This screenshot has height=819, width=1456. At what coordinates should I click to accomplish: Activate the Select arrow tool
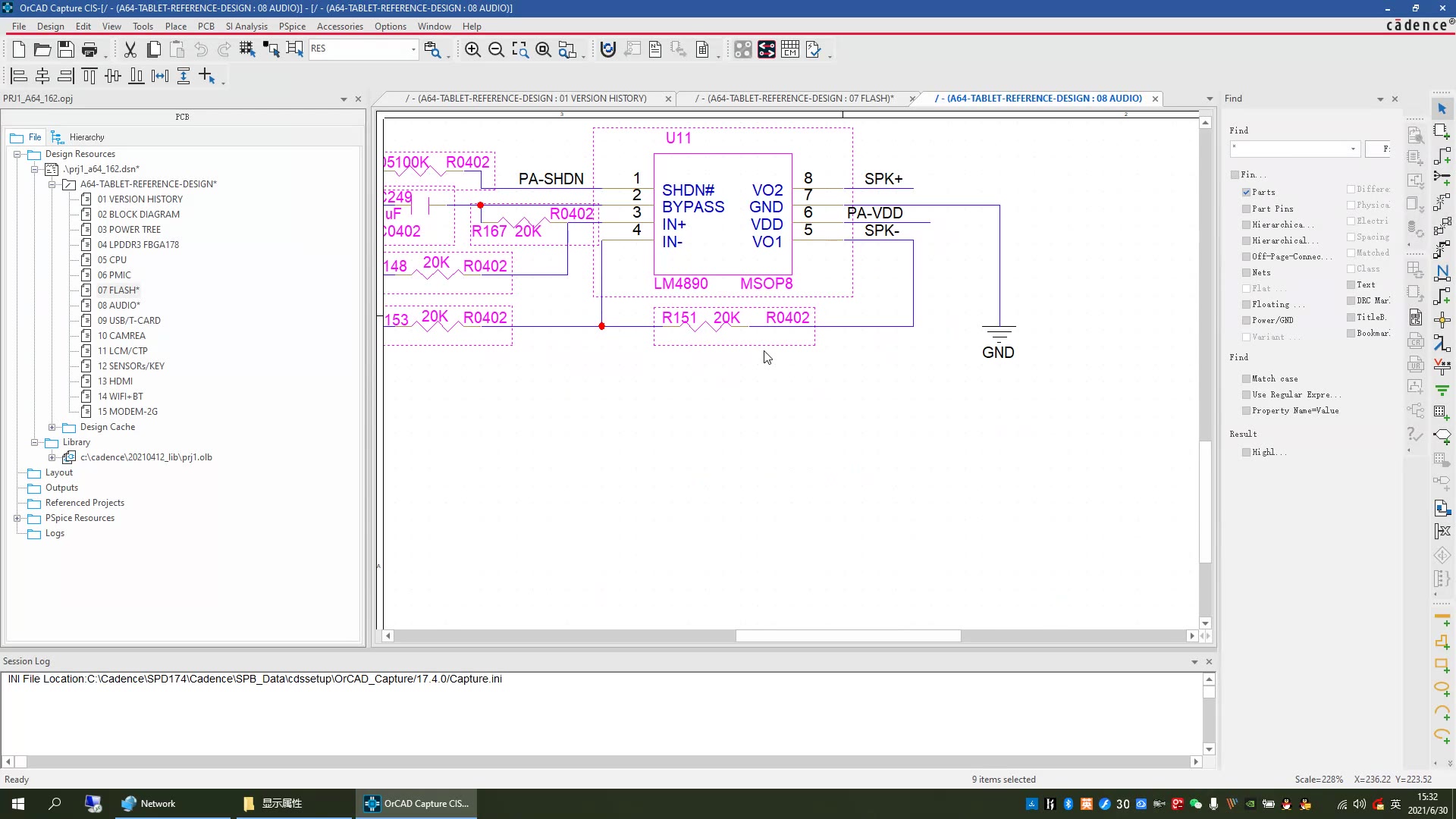pyautogui.click(x=1442, y=108)
